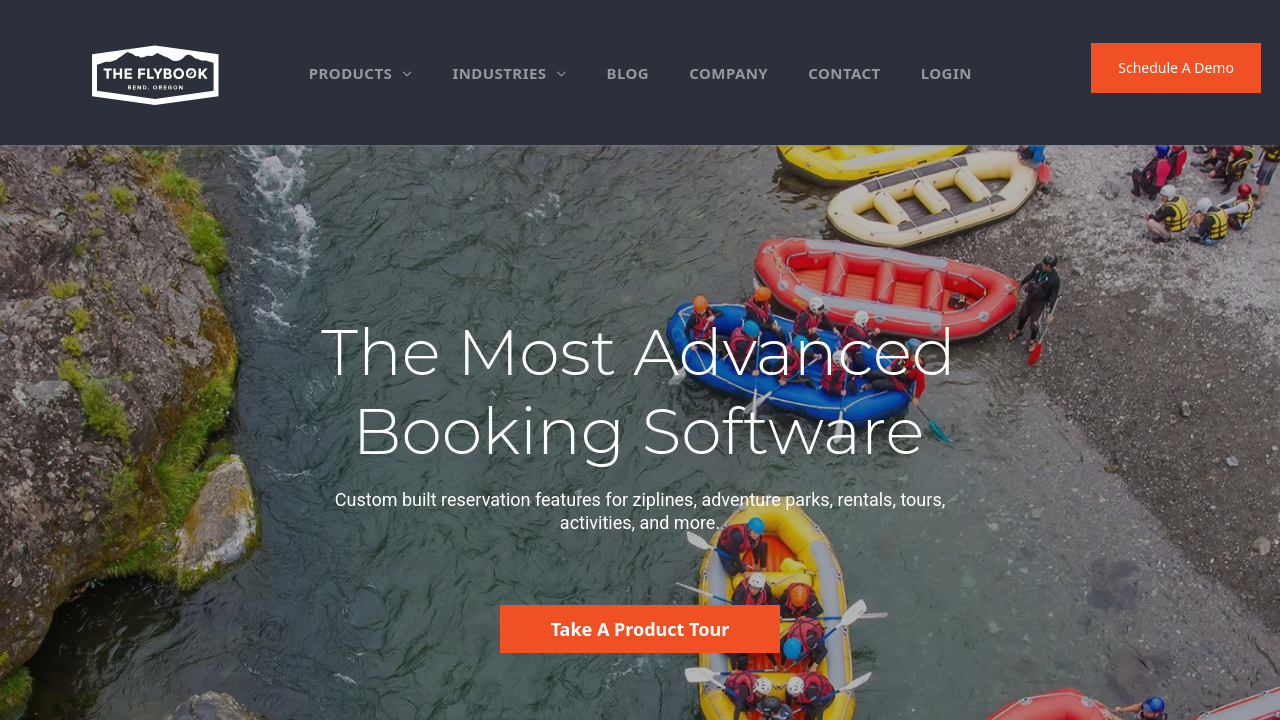The width and height of the screenshot is (1280, 720).
Task: Go to the Blog page
Action: [627, 74]
